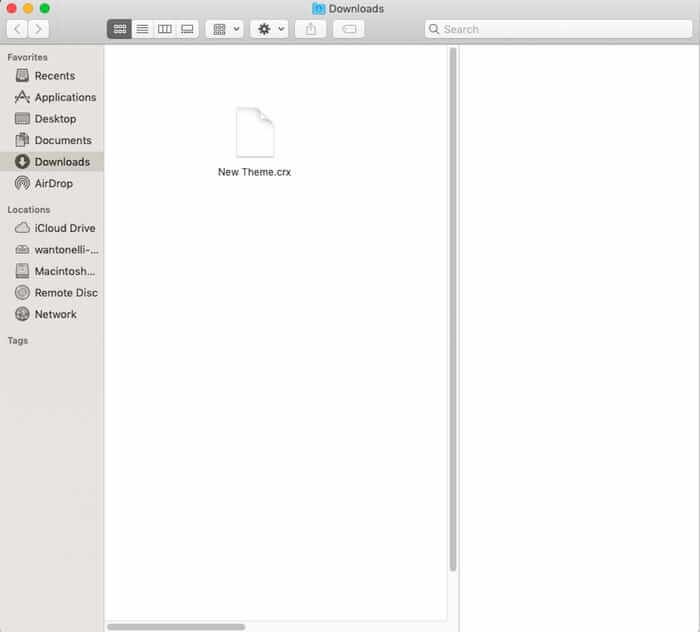Switch to gallery view

188,29
